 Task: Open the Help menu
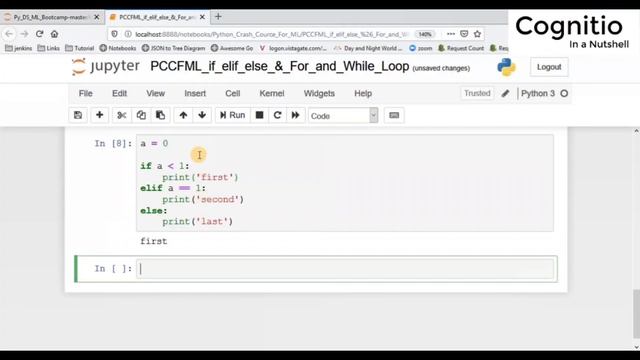(363, 93)
